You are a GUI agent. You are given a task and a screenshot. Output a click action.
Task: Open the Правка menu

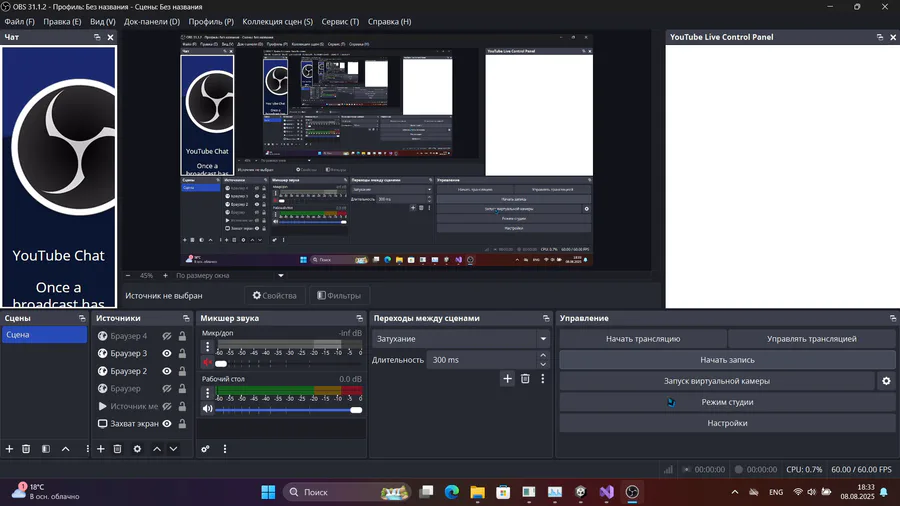pyautogui.click(x=62, y=21)
